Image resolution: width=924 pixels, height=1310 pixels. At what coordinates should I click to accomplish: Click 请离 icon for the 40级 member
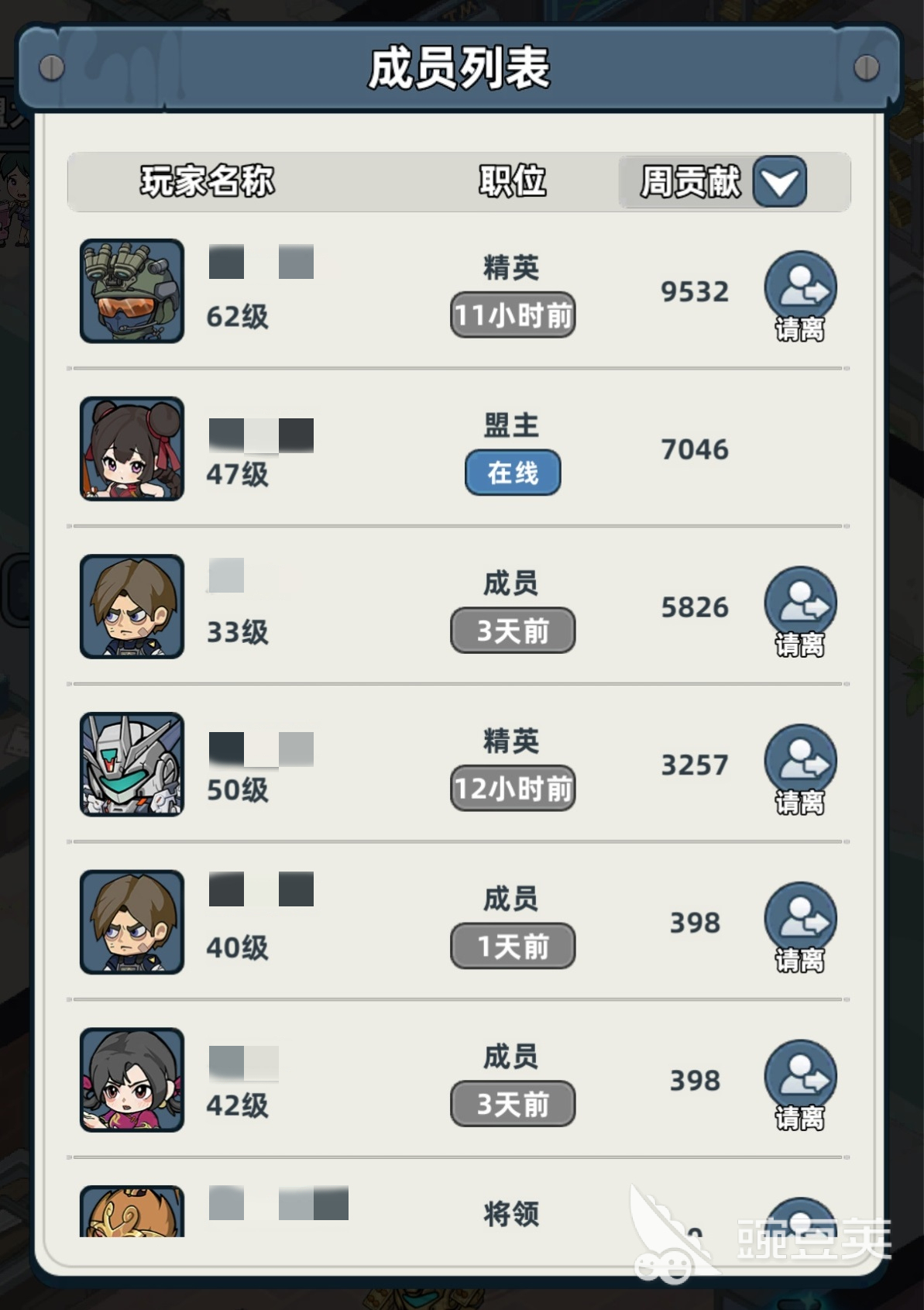tap(800, 927)
